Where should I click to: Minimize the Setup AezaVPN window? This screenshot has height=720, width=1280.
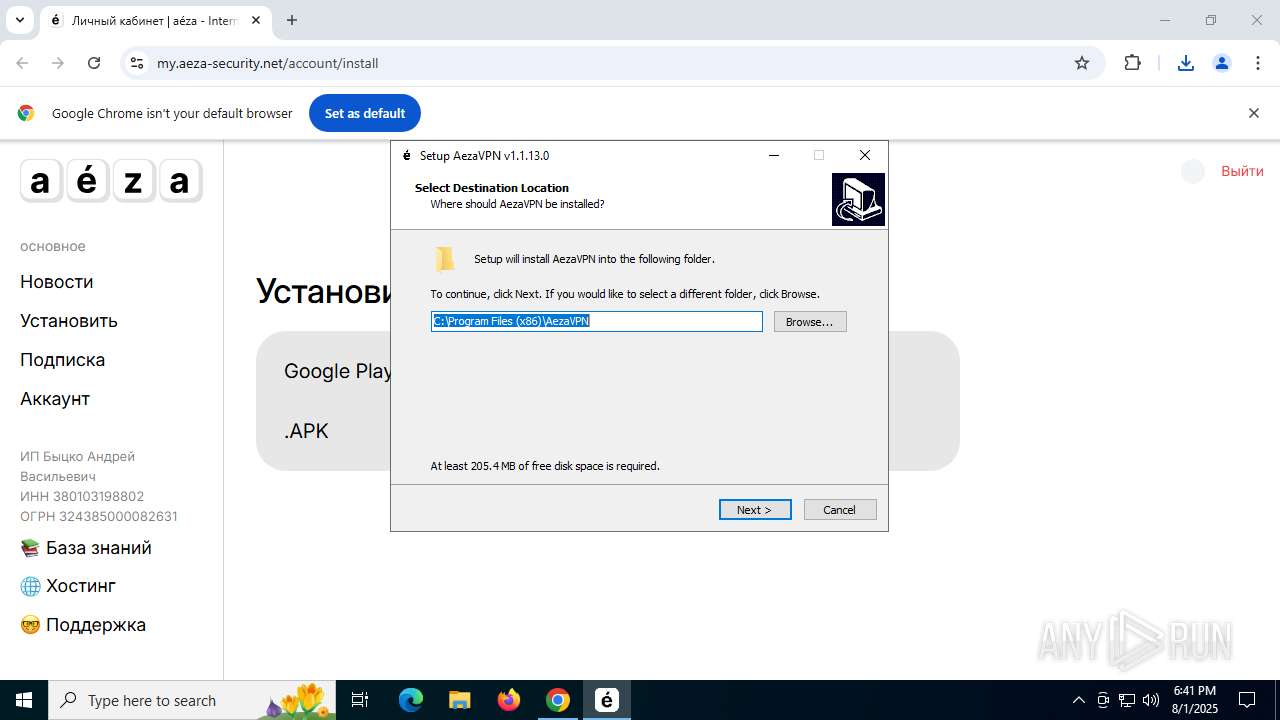coord(773,155)
